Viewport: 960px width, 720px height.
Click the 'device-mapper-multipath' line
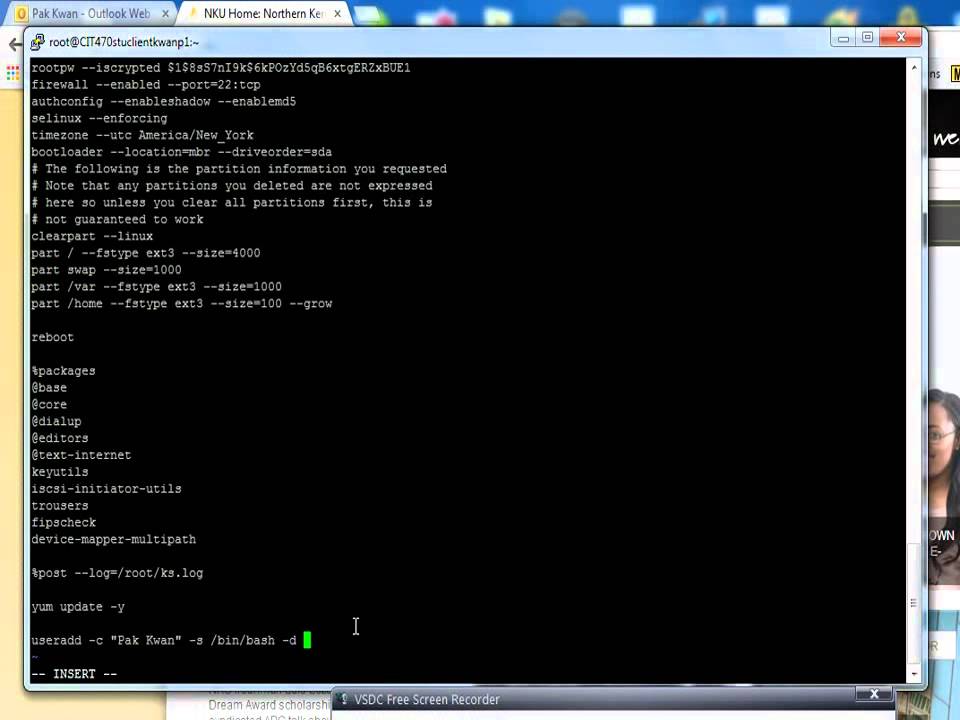tap(114, 539)
